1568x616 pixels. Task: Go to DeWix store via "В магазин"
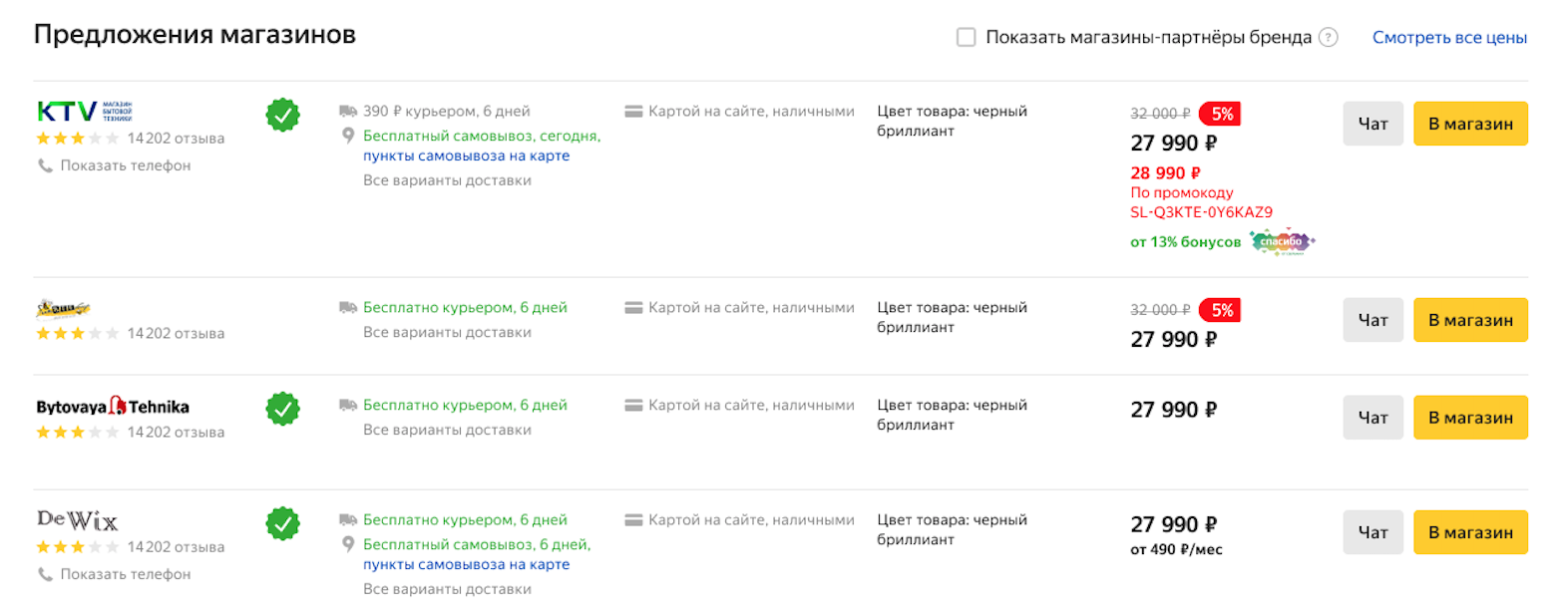tap(1469, 532)
